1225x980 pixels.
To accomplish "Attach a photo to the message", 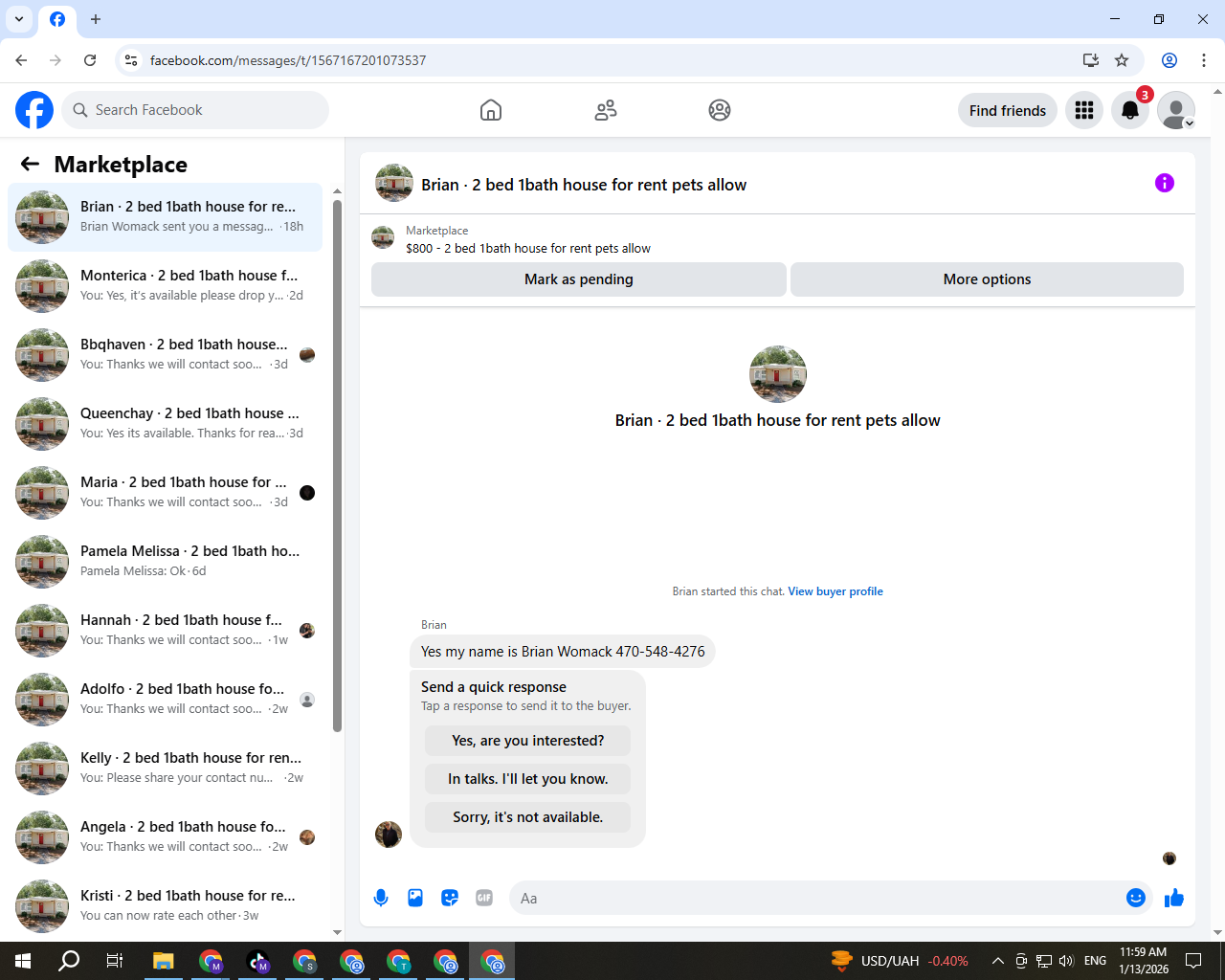I will [x=415, y=898].
